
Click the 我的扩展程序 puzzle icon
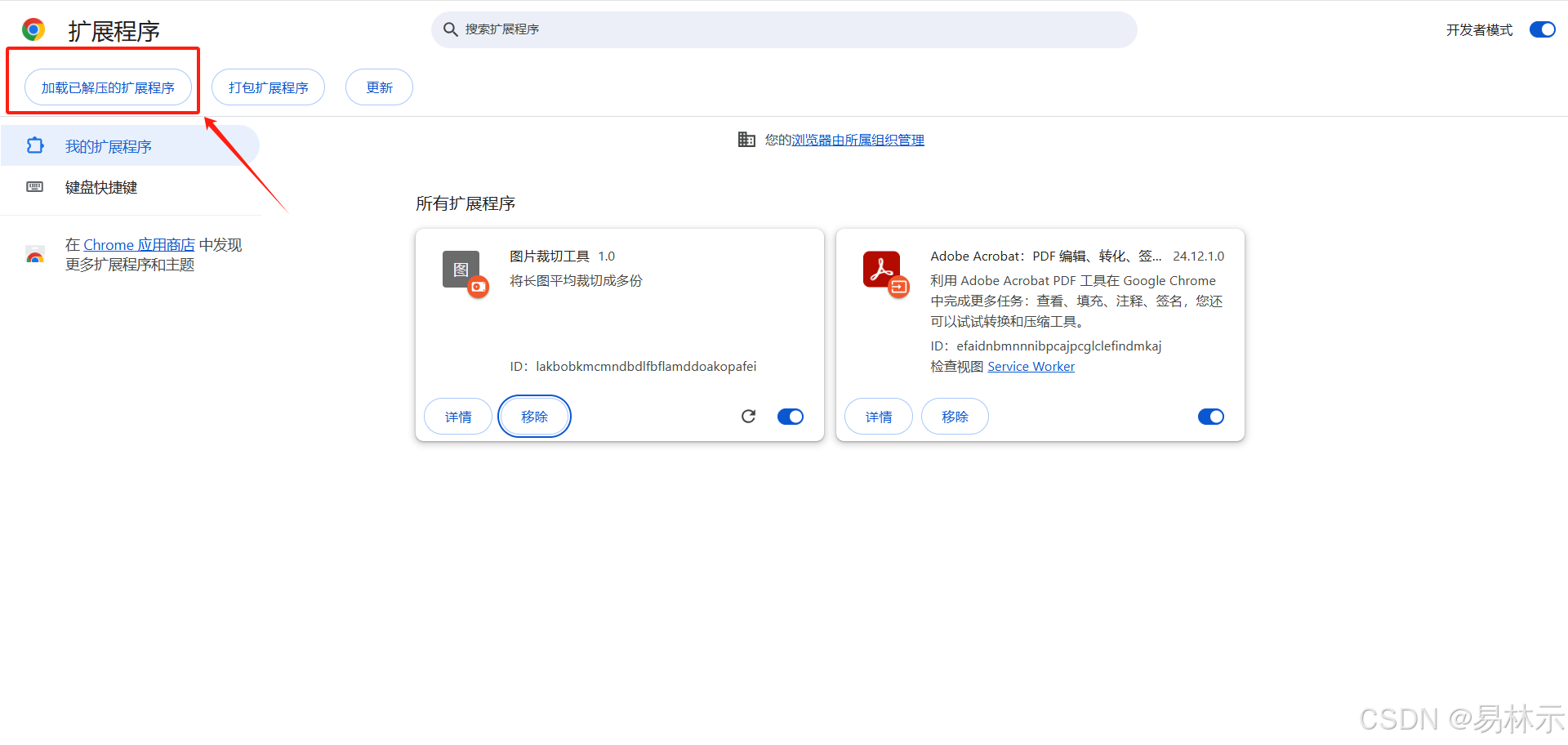pyautogui.click(x=35, y=145)
